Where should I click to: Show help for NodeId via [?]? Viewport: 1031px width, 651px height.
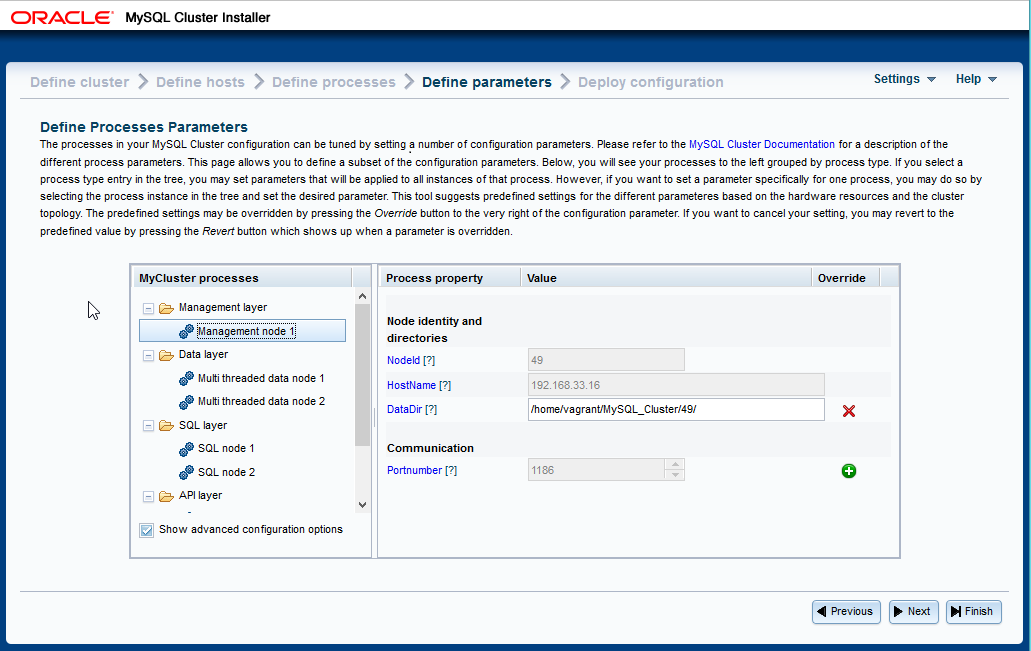(x=429, y=360)
